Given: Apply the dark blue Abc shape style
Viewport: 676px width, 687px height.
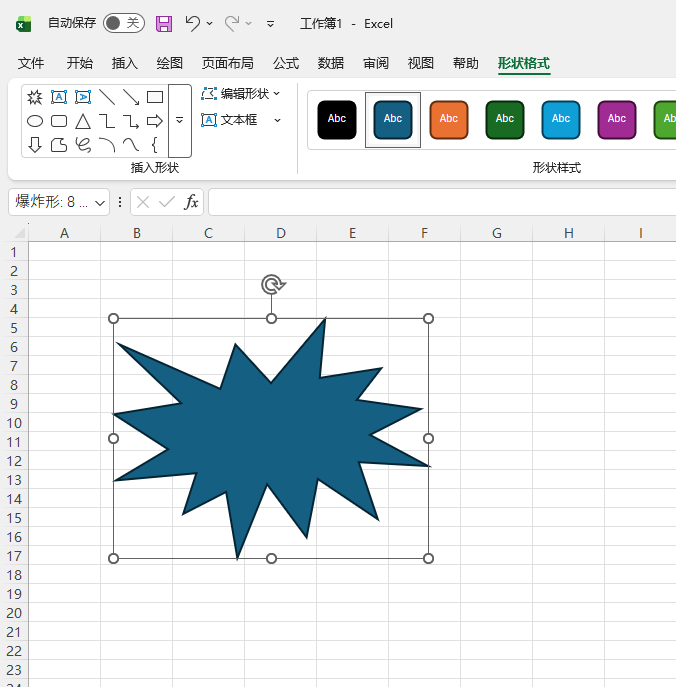Looking at the screenshot, I should [x=393, y=120].
